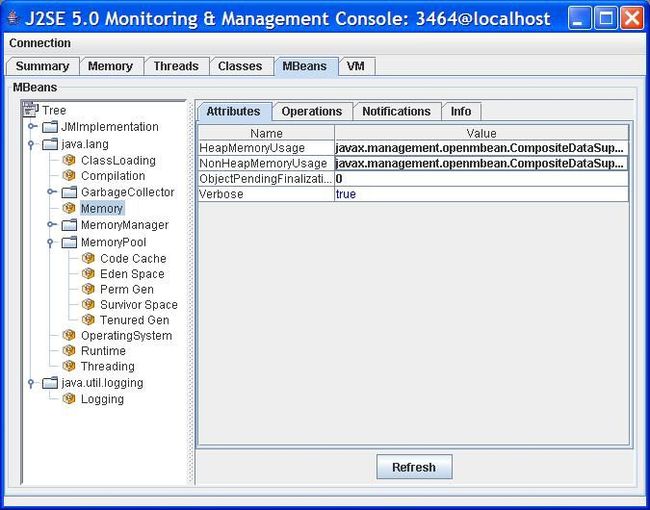
Task: Select the Perm Gen tree label
Action: 127,289
